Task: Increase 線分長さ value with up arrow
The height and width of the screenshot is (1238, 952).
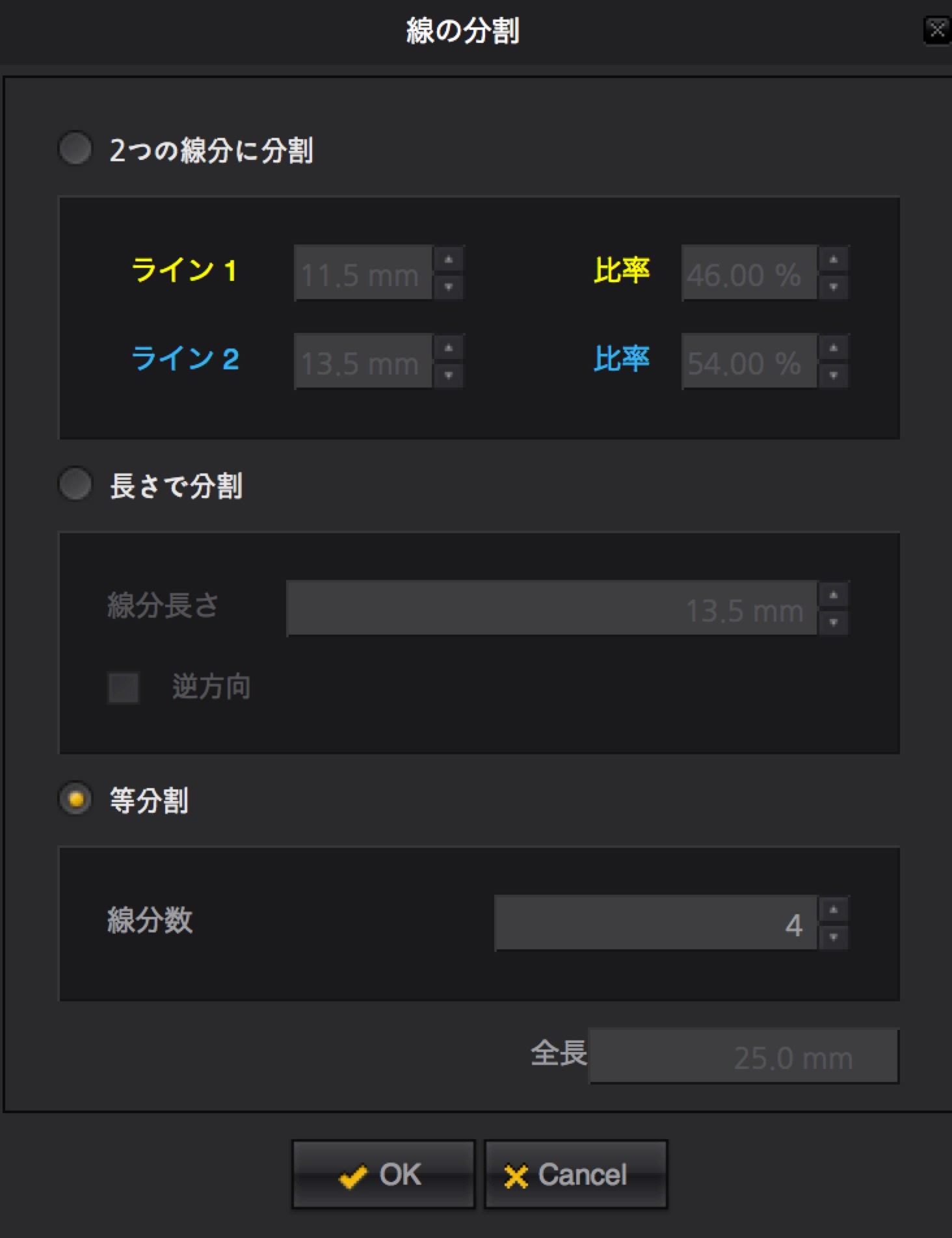Action: tap(834, 596)
